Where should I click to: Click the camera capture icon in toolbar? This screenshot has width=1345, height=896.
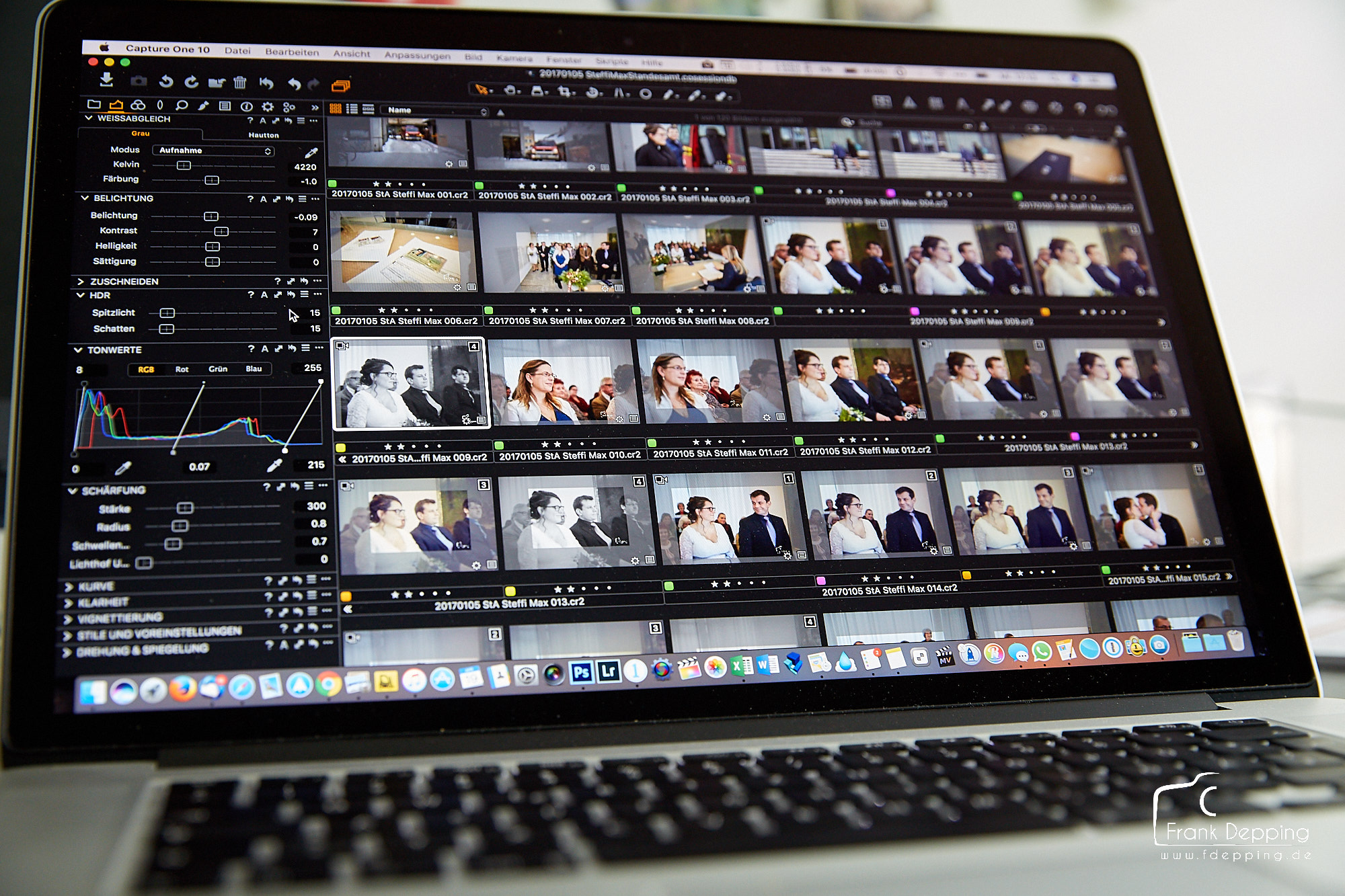139,81
